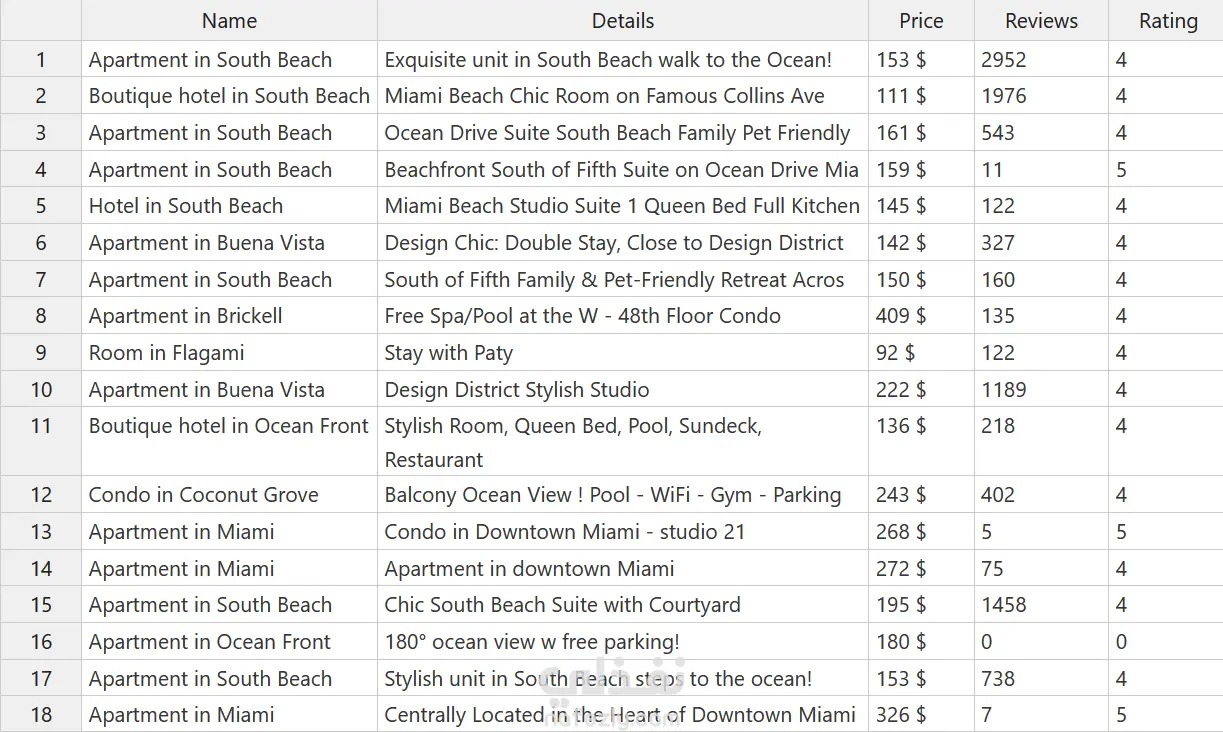The width and height of the screenshot is (1223, 732).
Task: Select the 1189 reviews cell
Action: pyautogui.click(x=1004, y=390)
